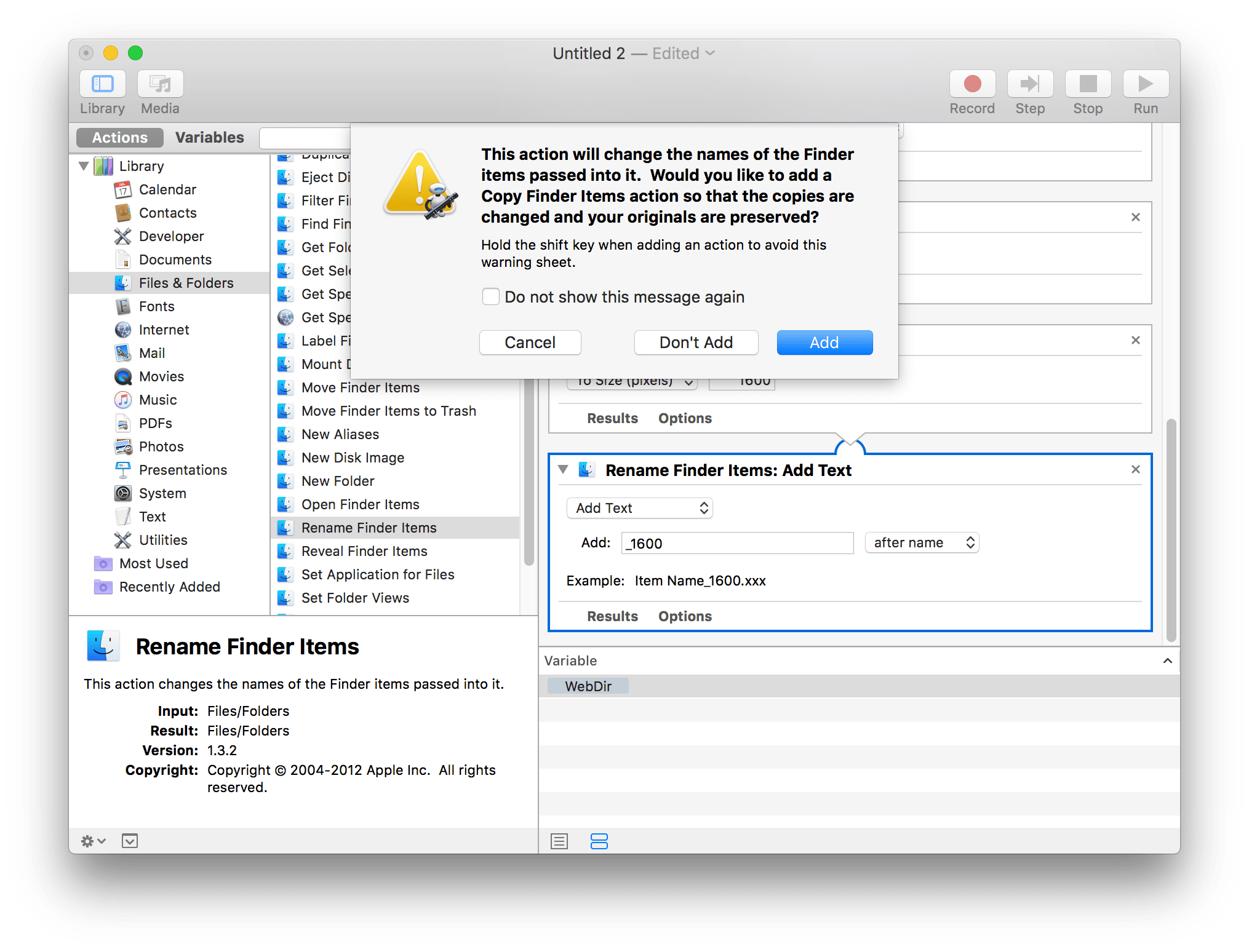Toggle the variables pane view button
This screenshot has width=1249, height=952.
[x=599, y=841]
